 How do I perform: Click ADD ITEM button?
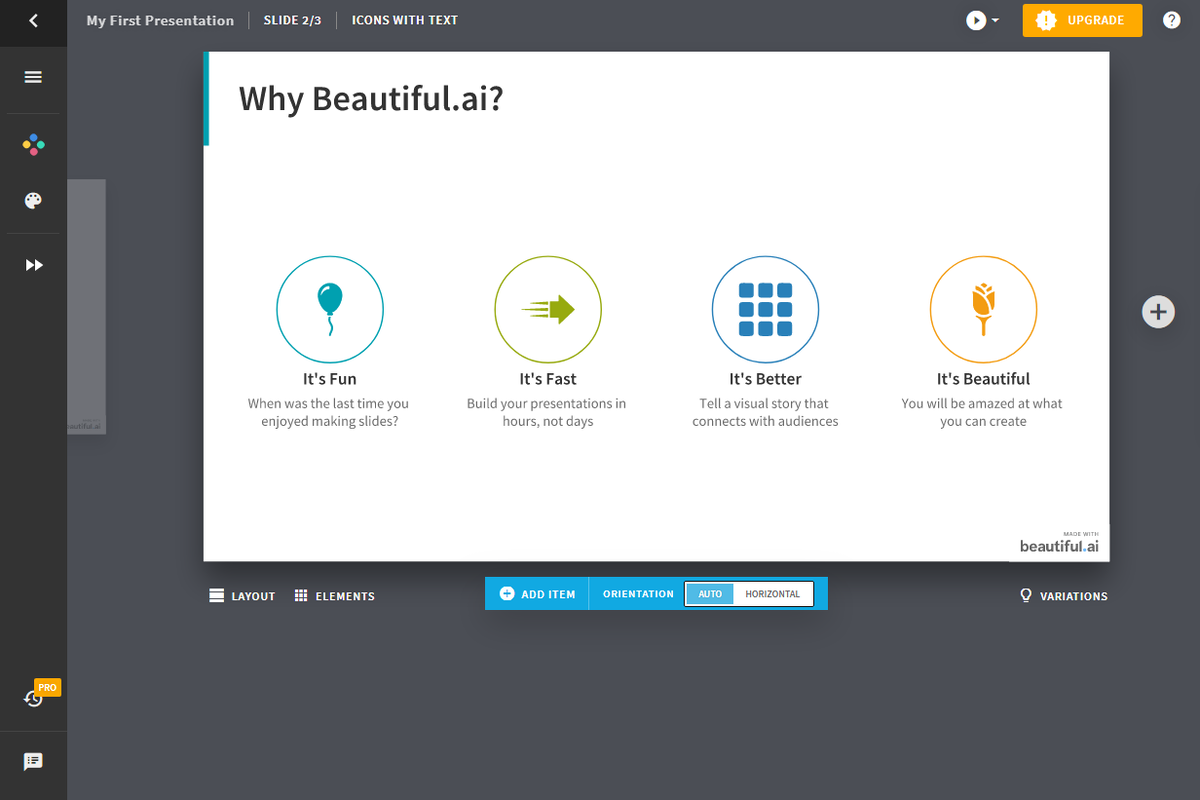(537, 594)
